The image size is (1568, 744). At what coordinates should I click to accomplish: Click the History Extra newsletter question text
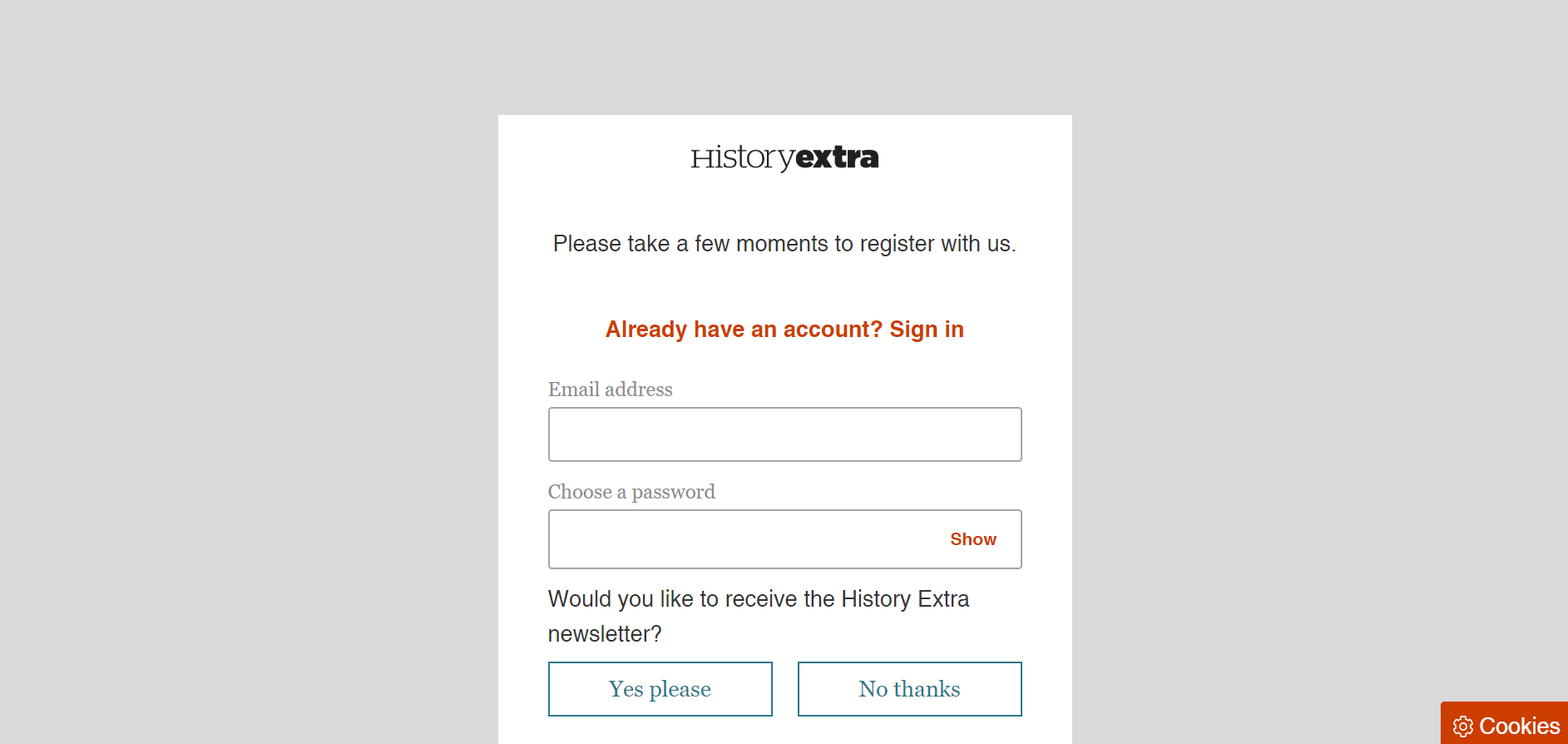pos(759,617)
